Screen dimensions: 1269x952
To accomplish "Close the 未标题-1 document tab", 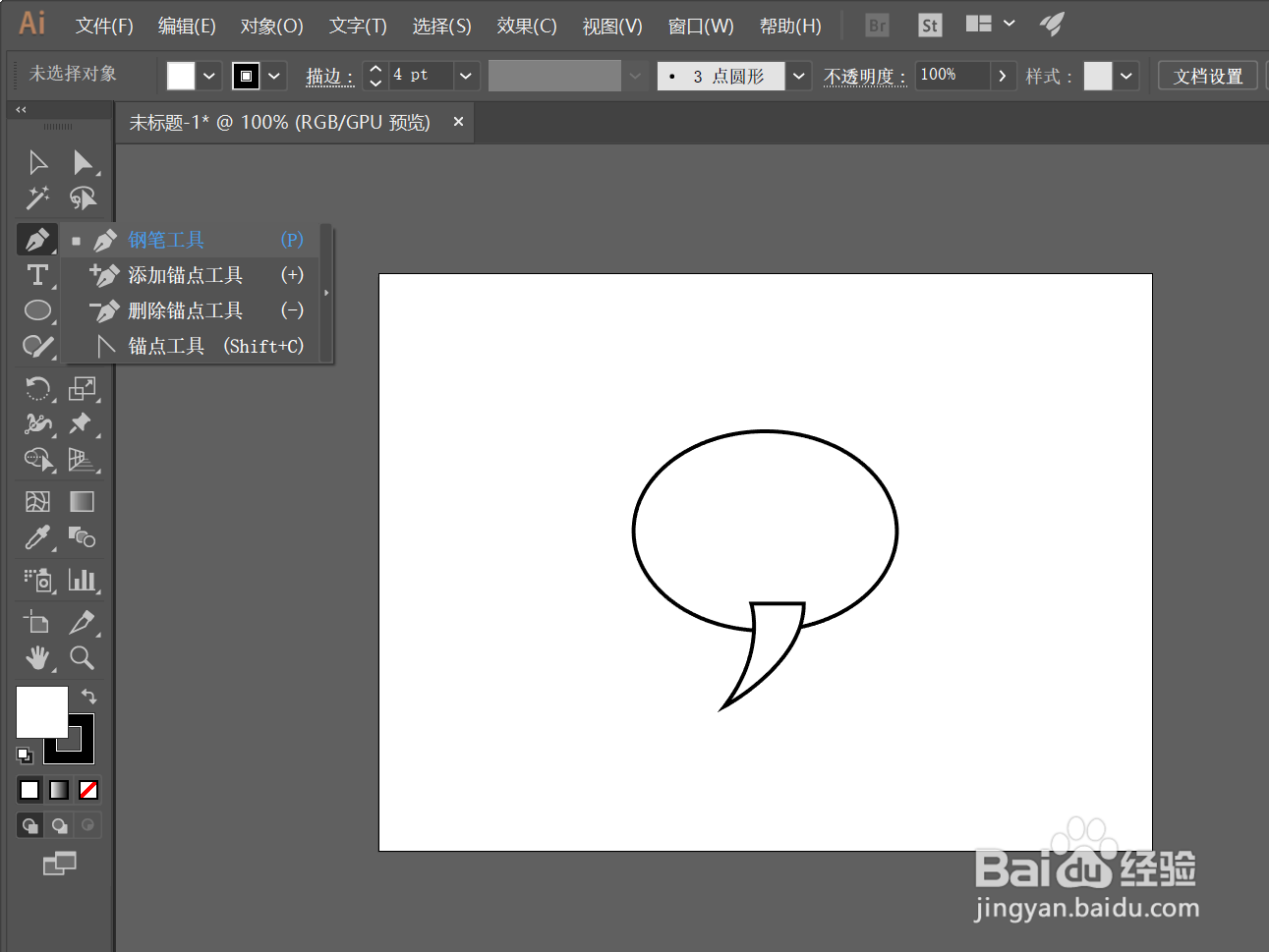I will [458, 122].
